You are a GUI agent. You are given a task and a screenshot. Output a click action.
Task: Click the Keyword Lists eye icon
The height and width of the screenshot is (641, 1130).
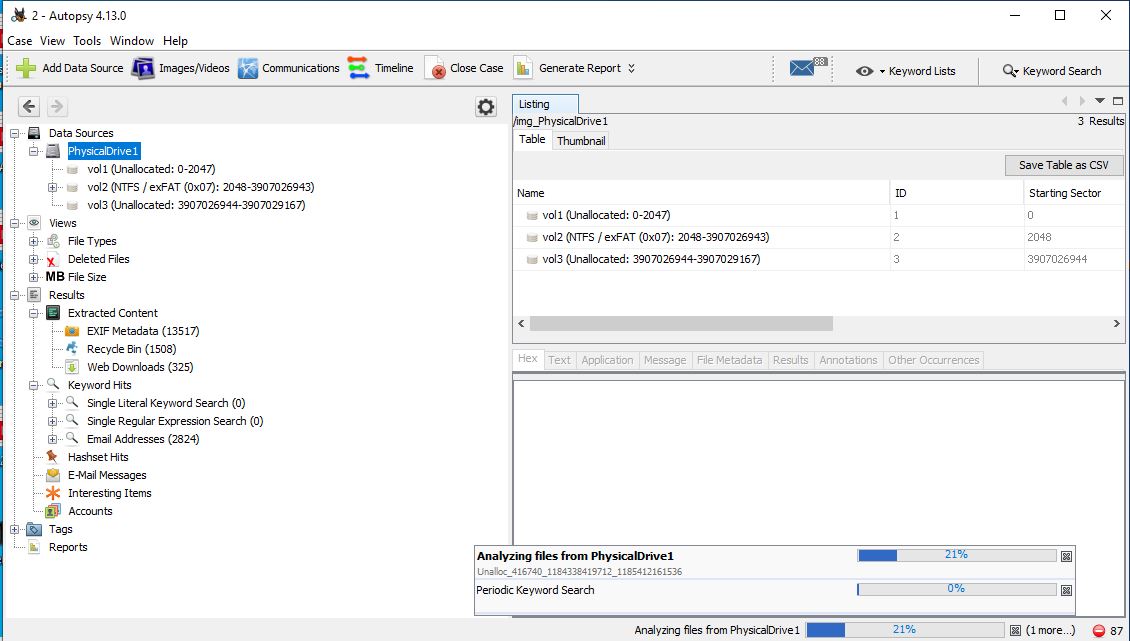[x=864, y=71]
